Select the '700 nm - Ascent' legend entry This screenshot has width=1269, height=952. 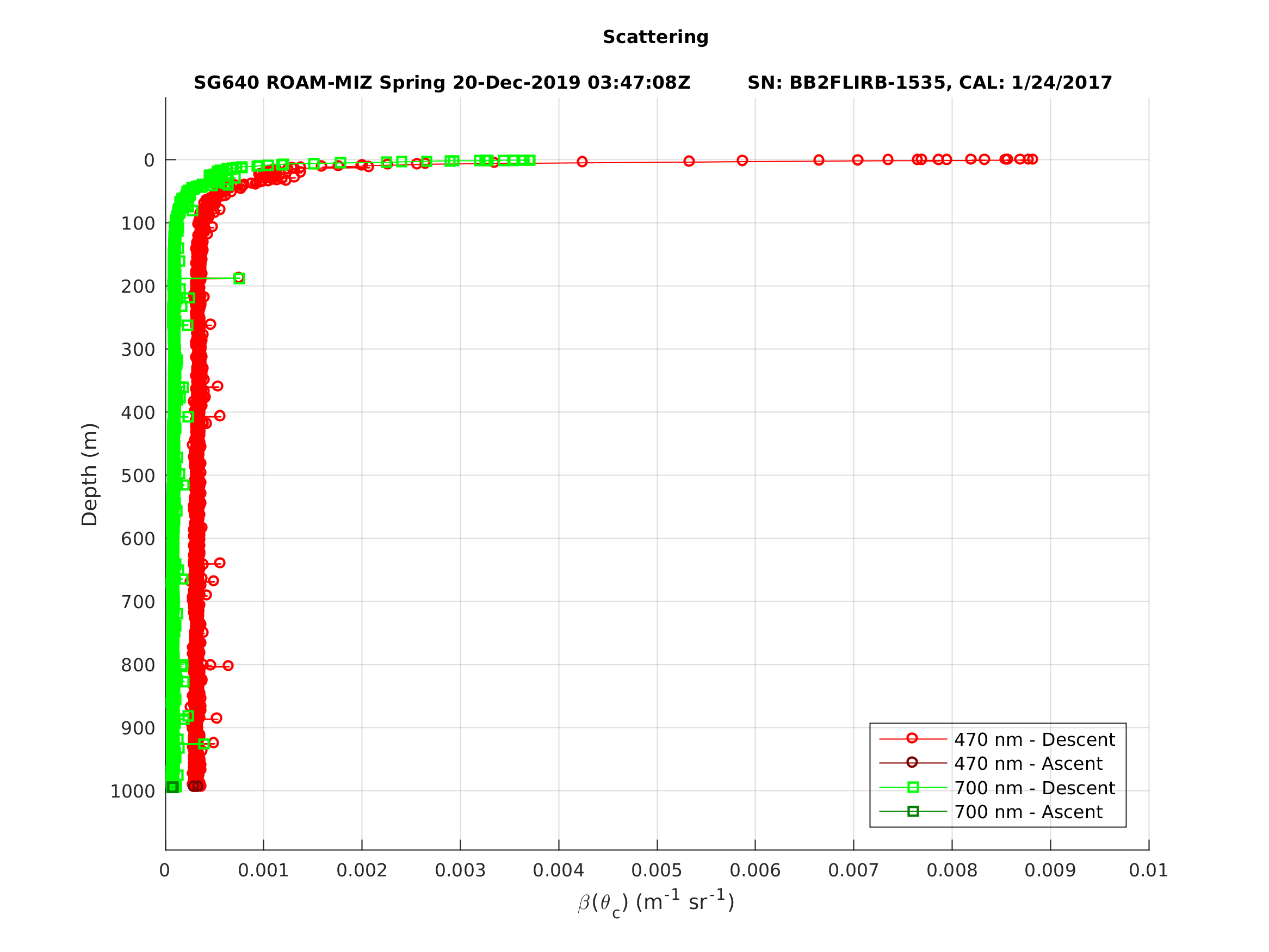click(x=991, y=812)
